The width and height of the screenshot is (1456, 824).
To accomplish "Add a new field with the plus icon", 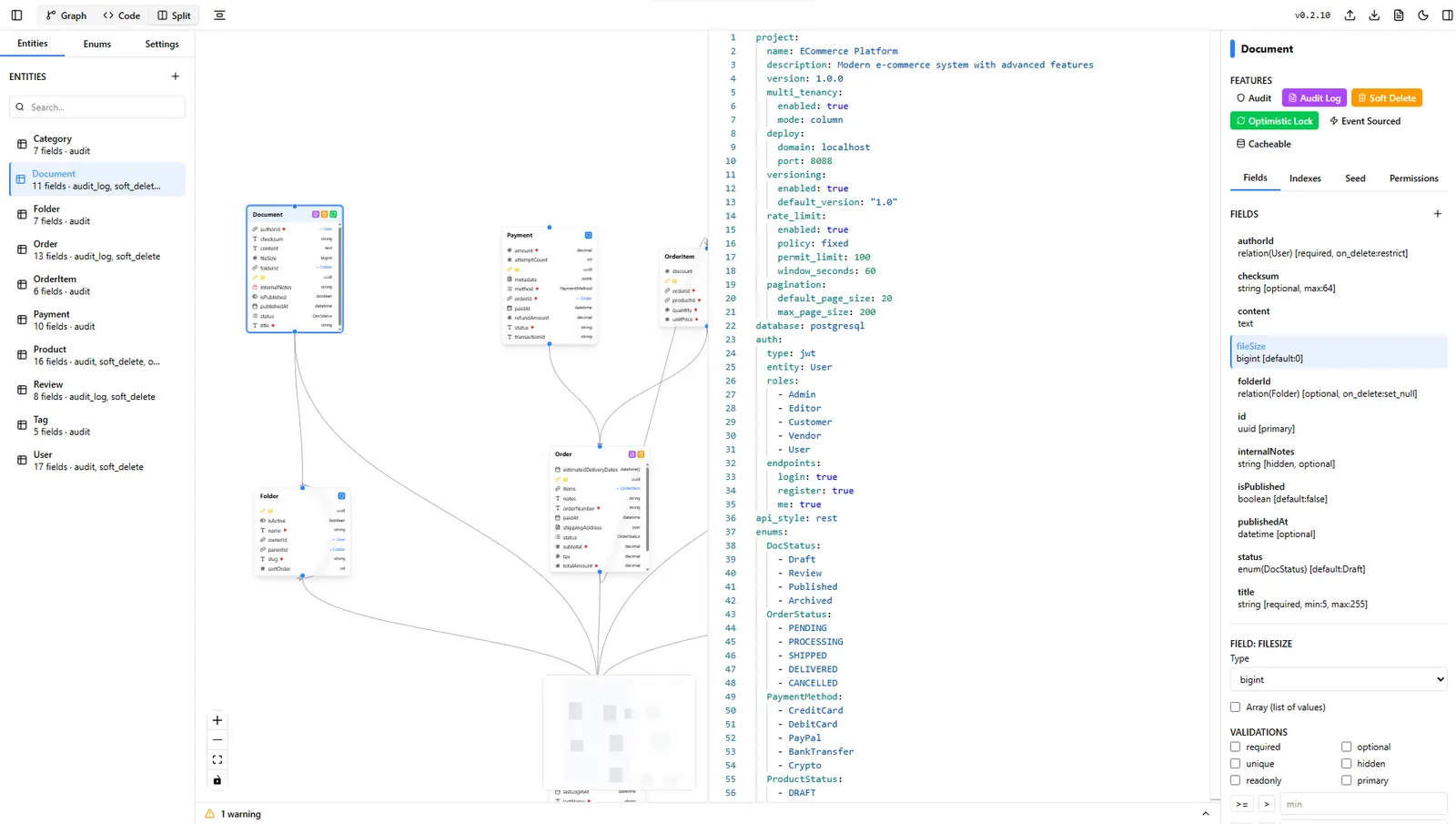I will [x=1438, y=214].
